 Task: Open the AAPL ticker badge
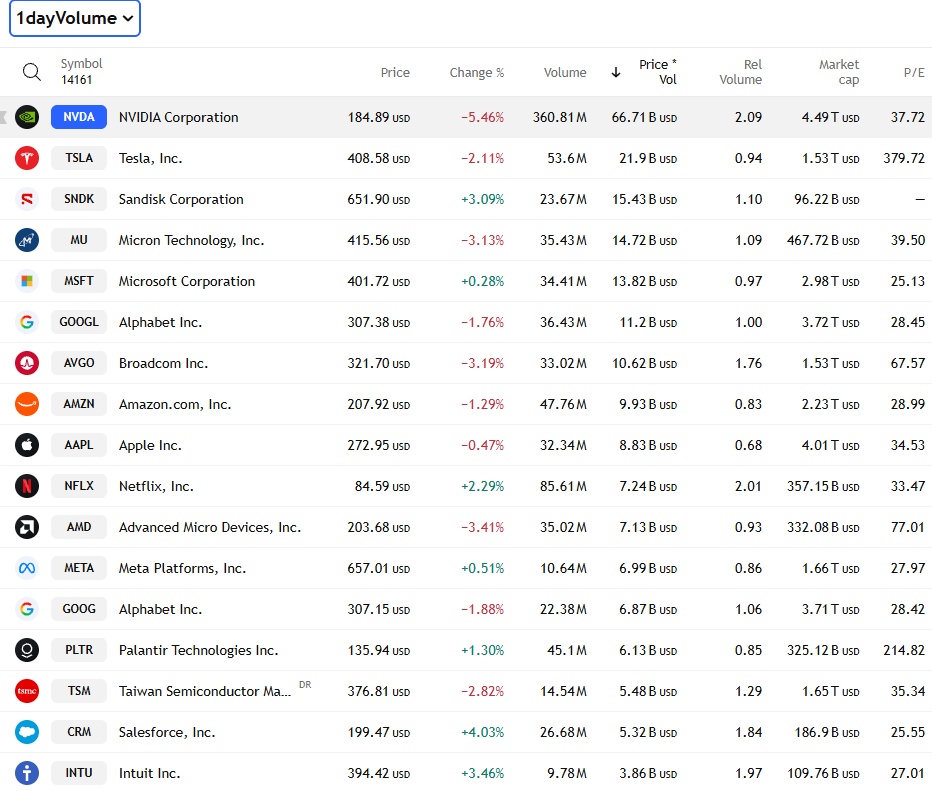click(79, 445)
